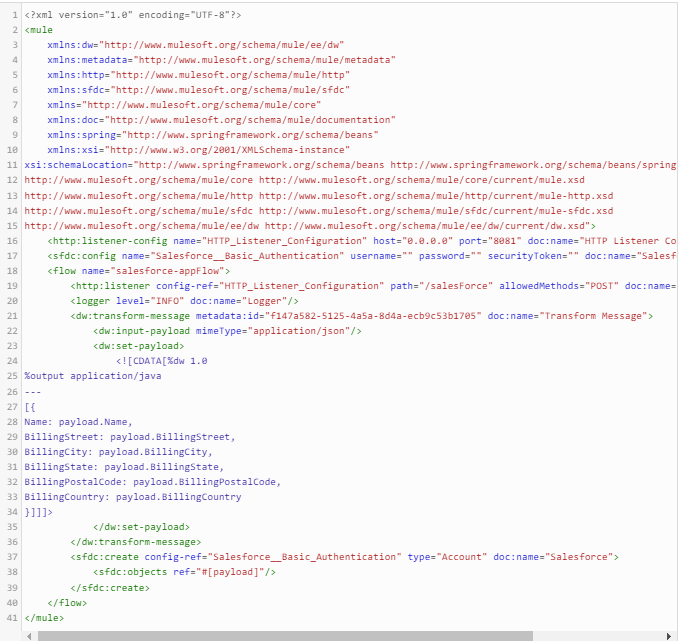The height and width of the screenshot is (641, 687).
Task: Click the CDATA %dw 1.0 line
Action: click(x=162, y=361)
